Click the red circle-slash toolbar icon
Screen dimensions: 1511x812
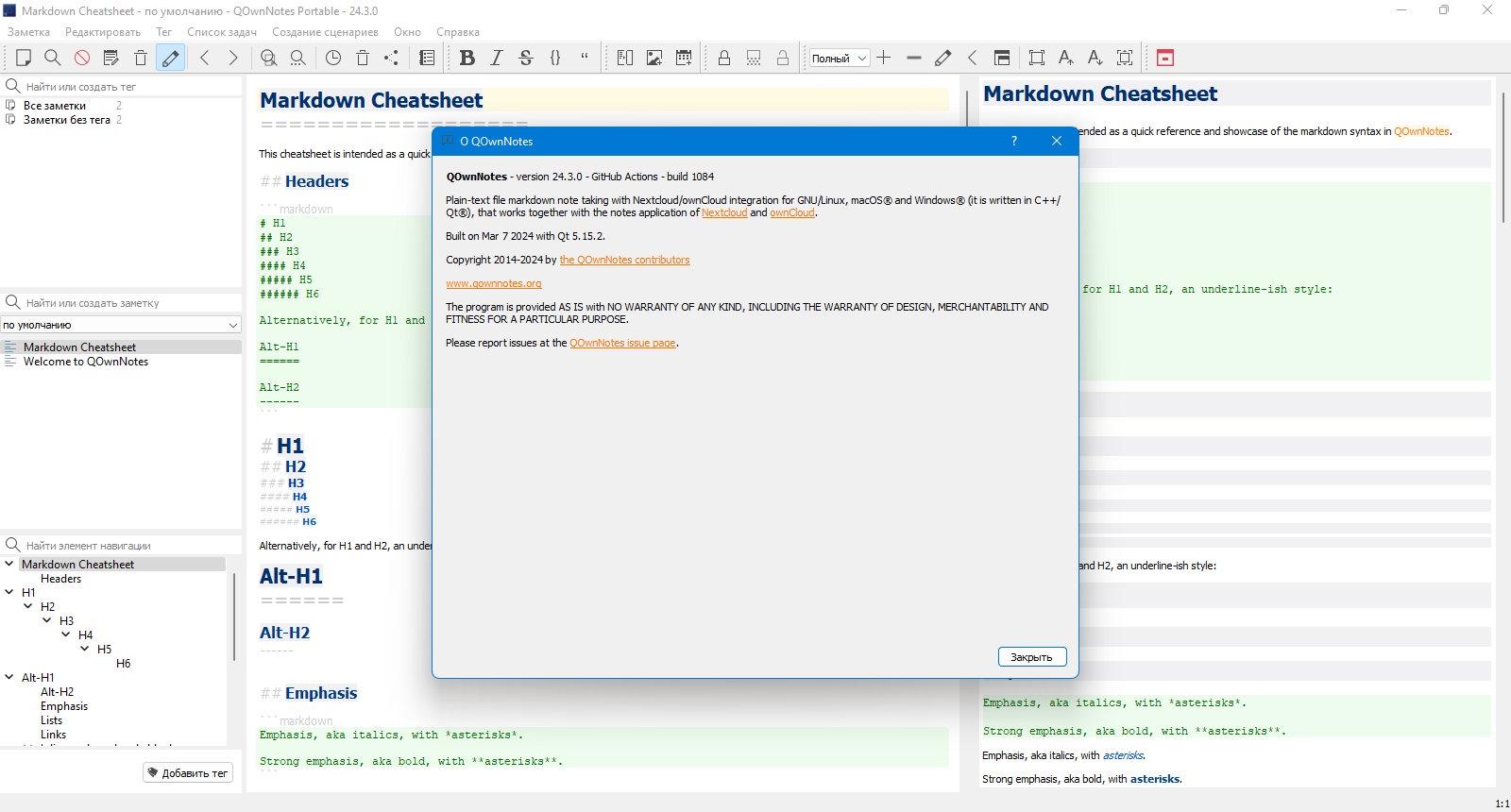coord(82,58)
